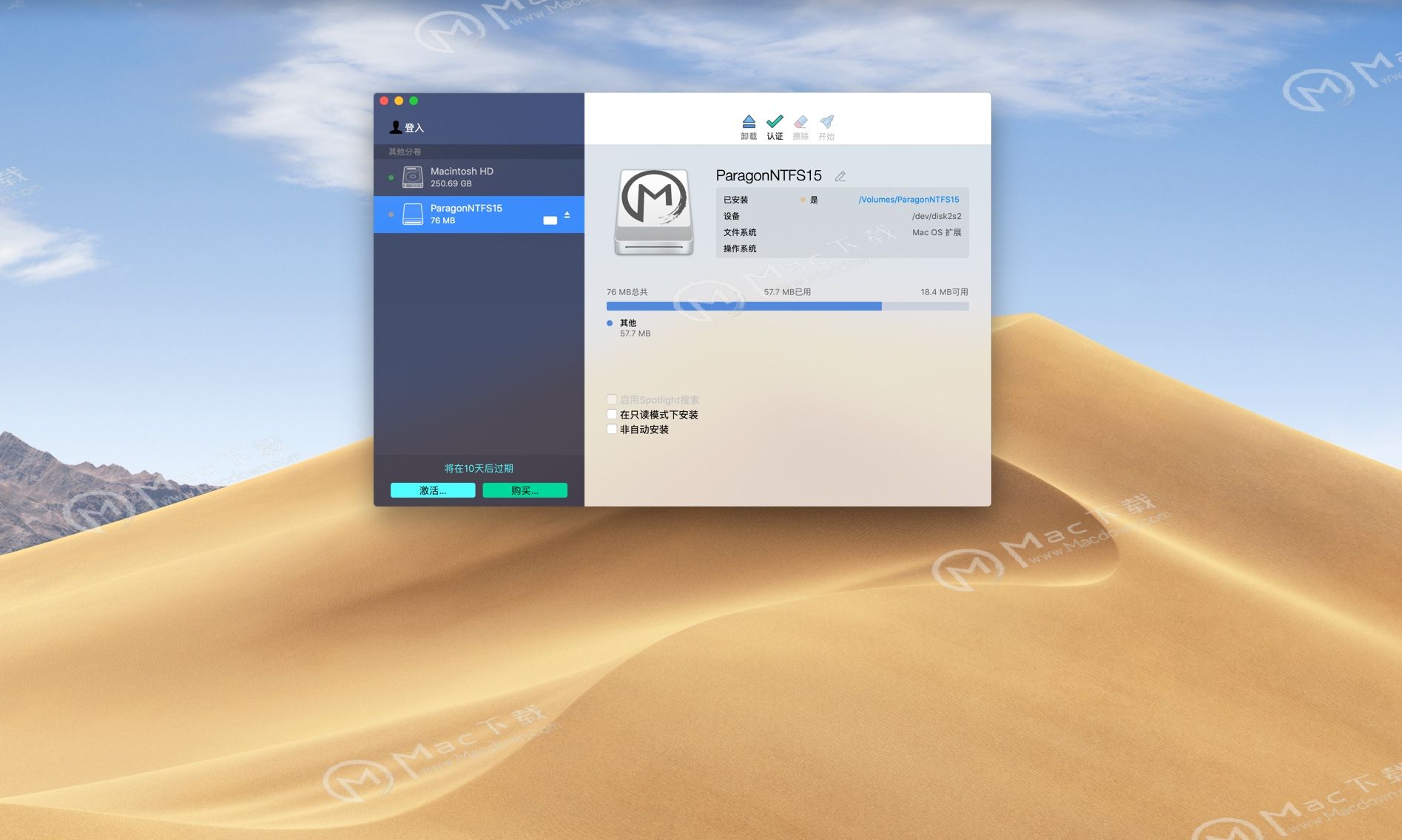
Task: Click the 其他分卷 section header
Action: point(405,152)
